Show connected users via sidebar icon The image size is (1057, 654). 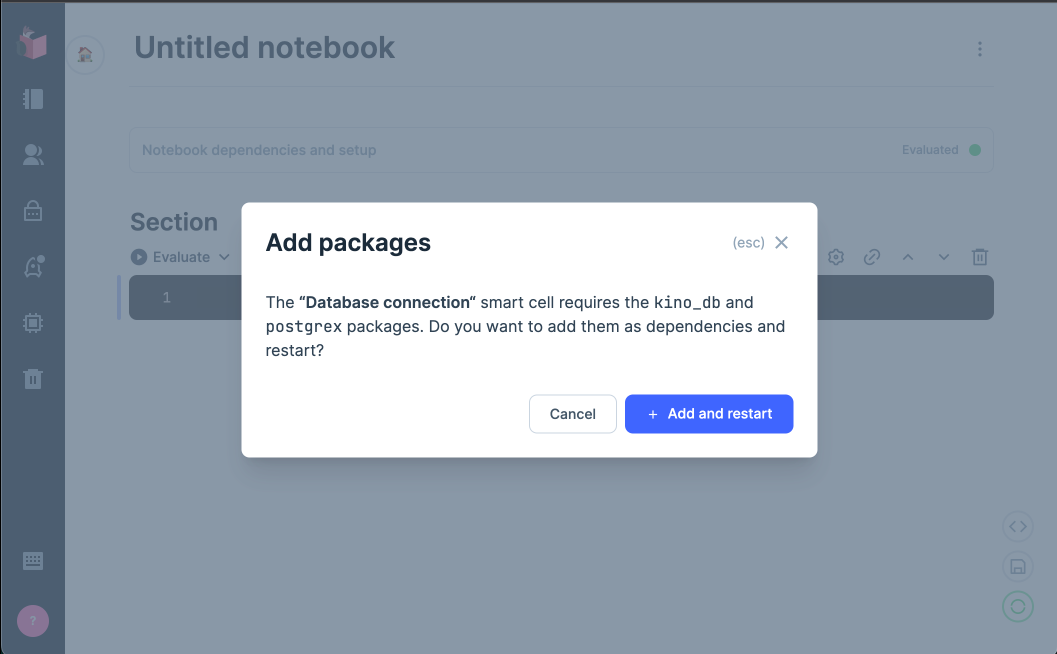coord(33,155)
